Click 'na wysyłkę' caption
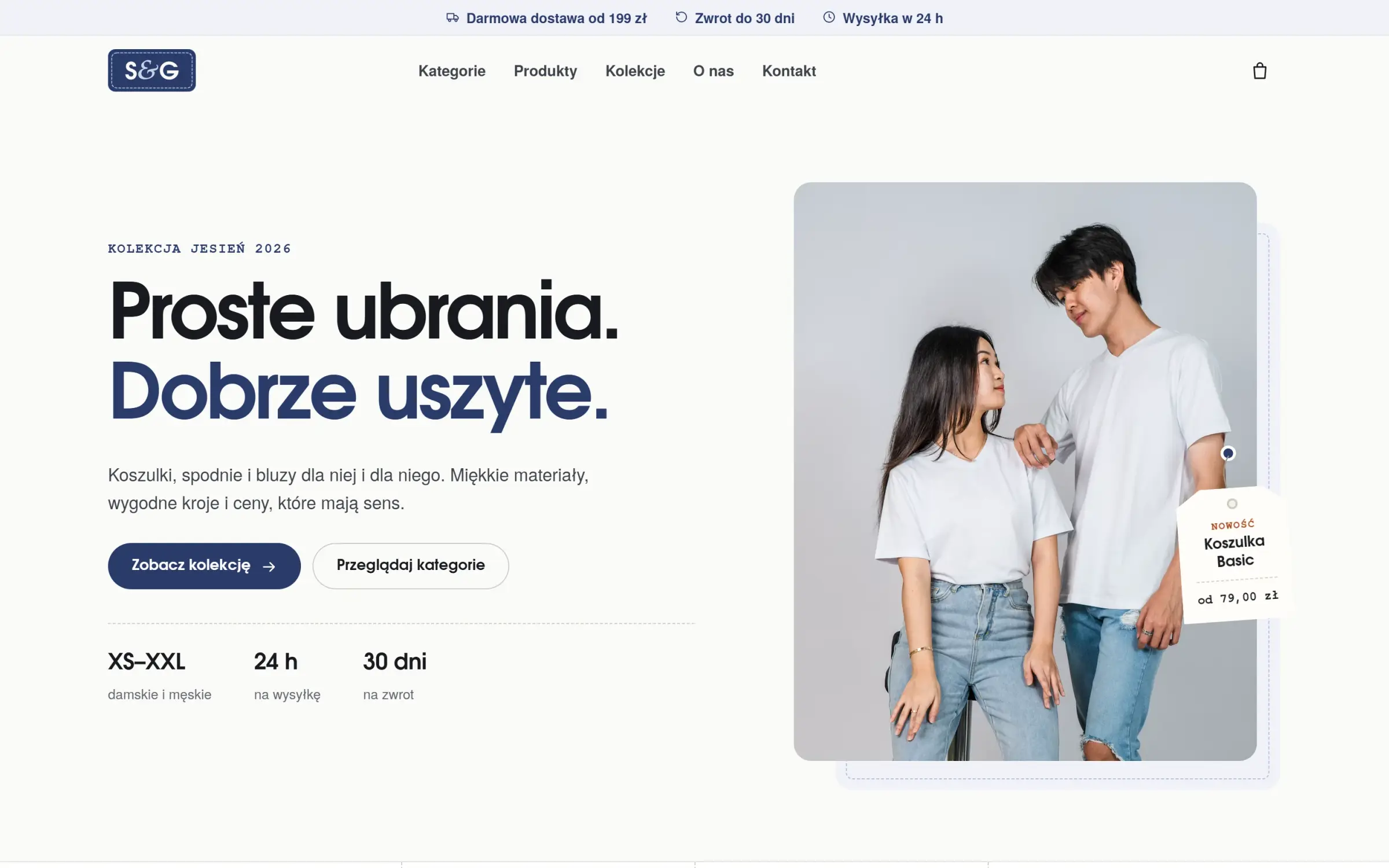Screen dimensions: 1389x868 pos(287,694)
